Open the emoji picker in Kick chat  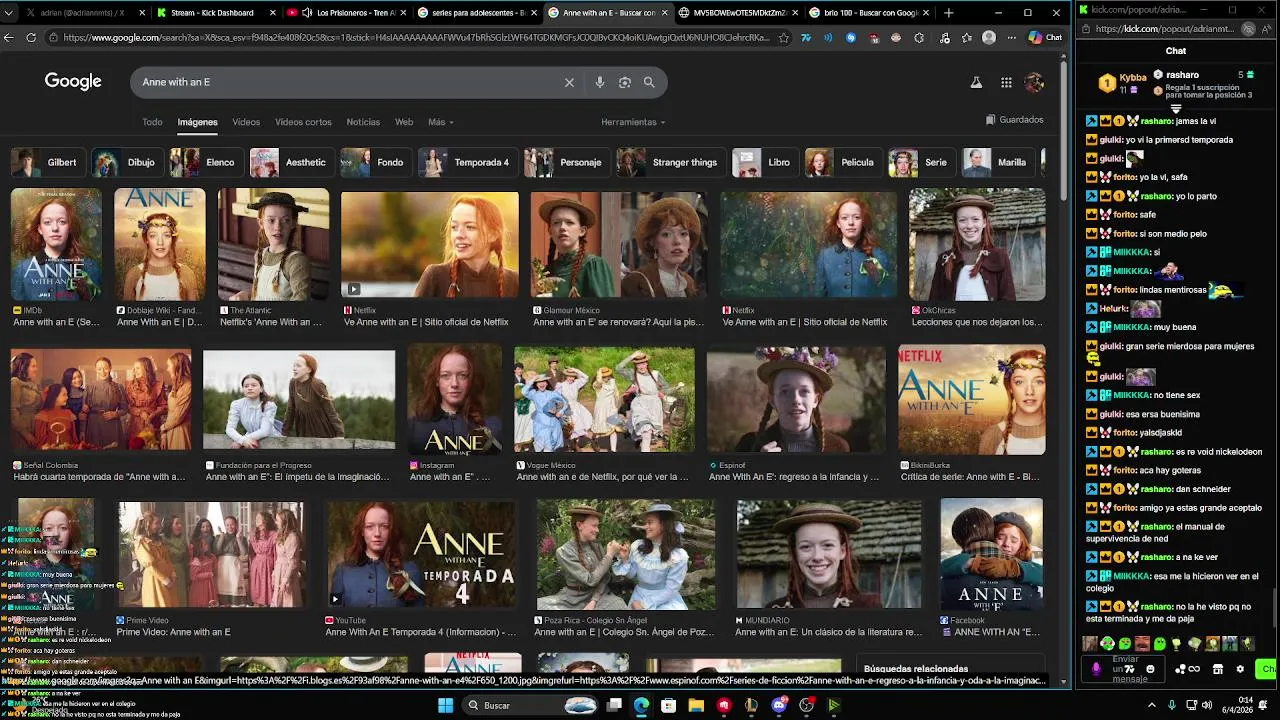(x=1150, y=669)
